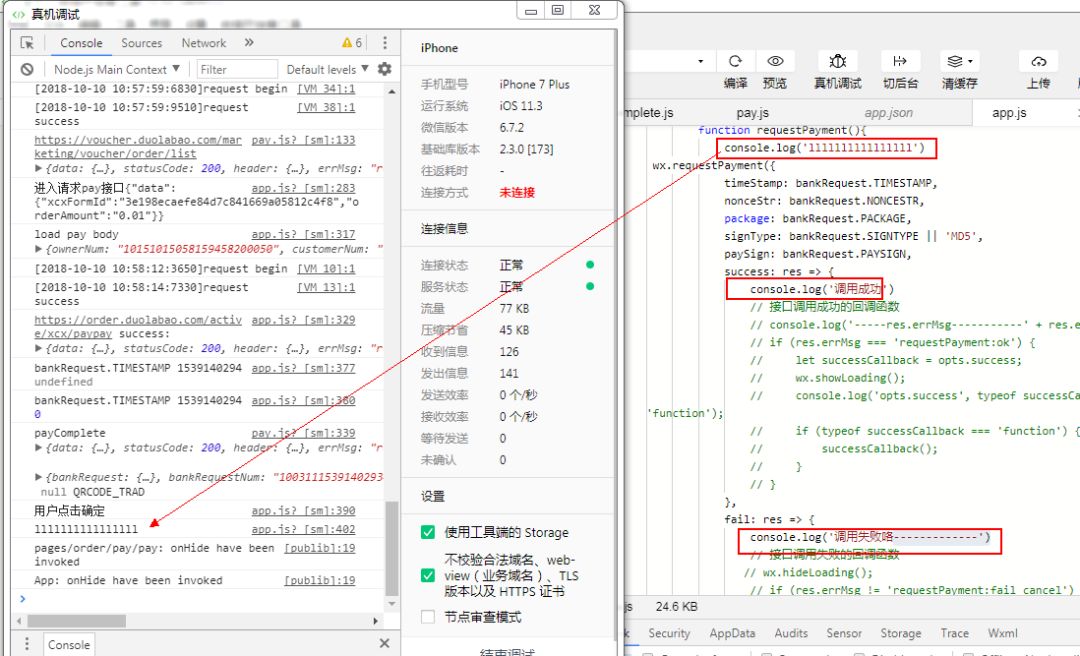Toggle 使用工具端的 Storage checkbox
The height and width of the screenshot is (656, 1080).
428,533
